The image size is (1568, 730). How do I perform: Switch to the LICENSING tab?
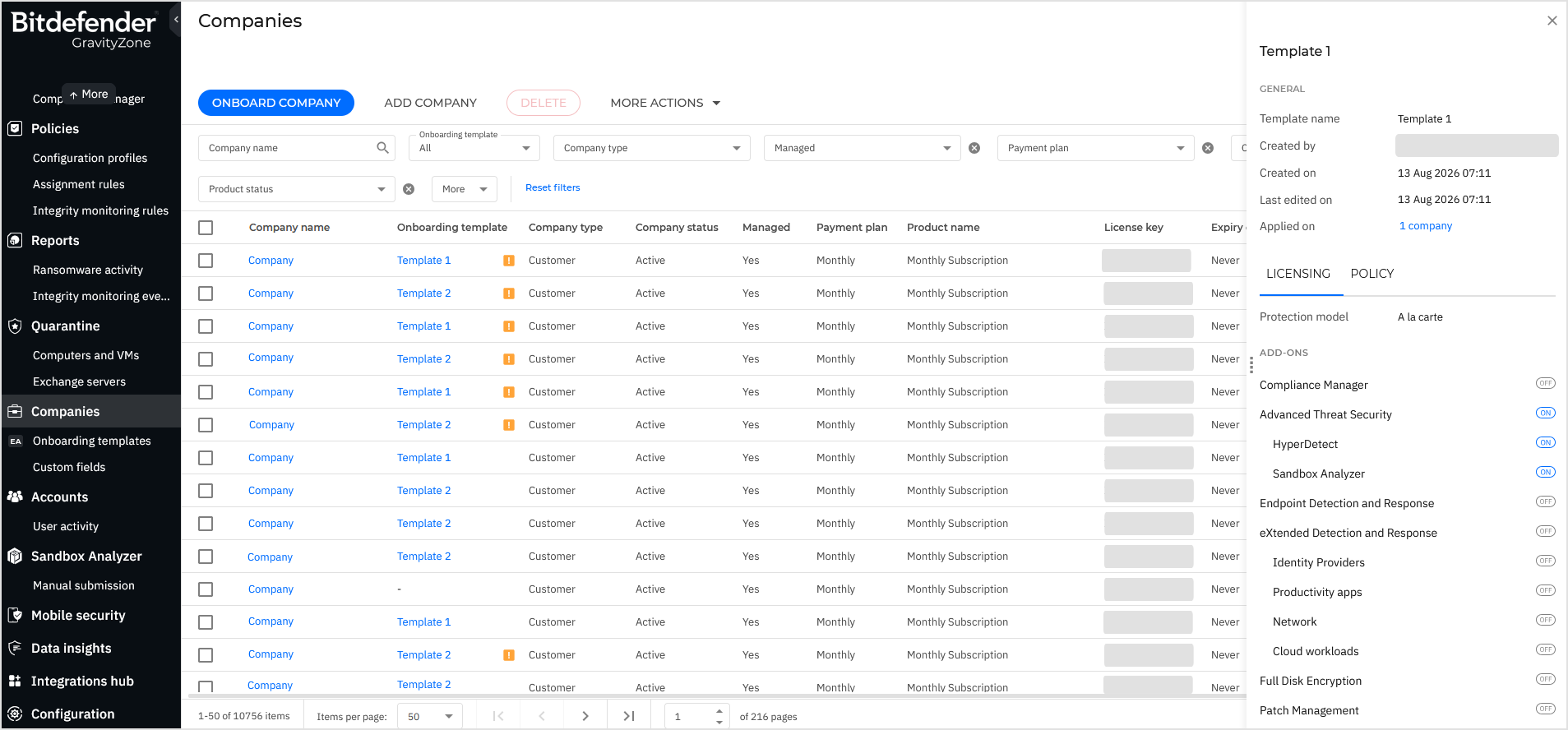tap(1298, 274)
